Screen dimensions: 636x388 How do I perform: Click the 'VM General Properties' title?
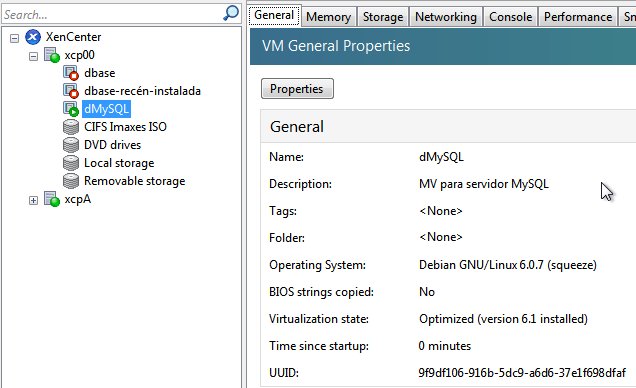(x=336, y=46)
